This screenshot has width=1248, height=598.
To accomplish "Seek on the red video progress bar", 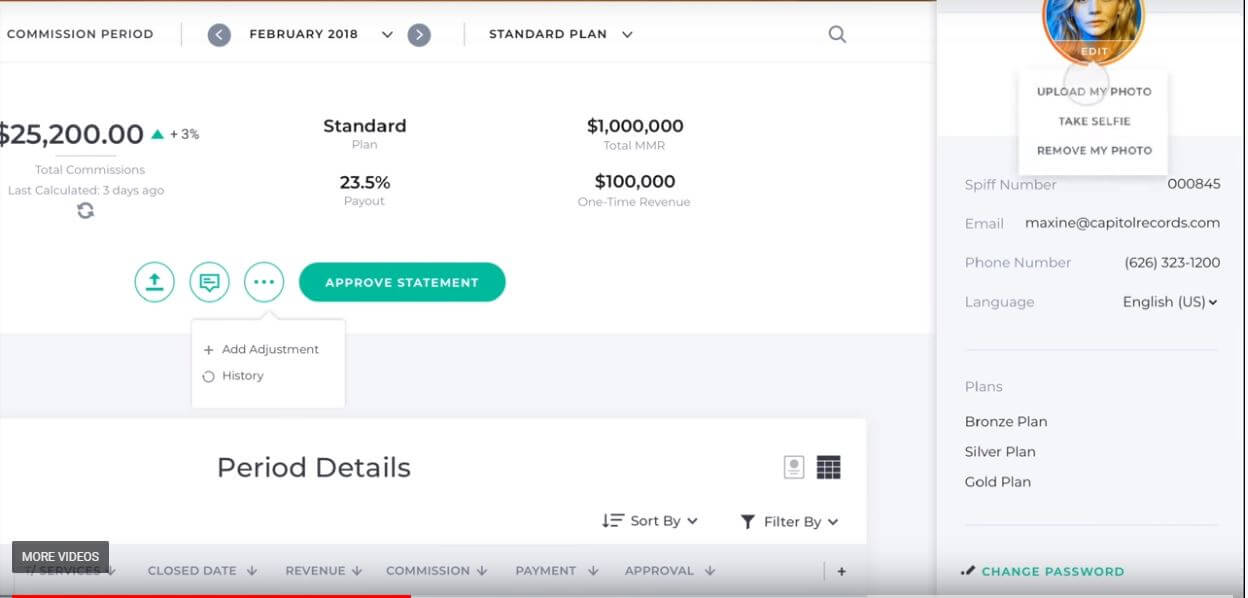I will click(205, 595).
